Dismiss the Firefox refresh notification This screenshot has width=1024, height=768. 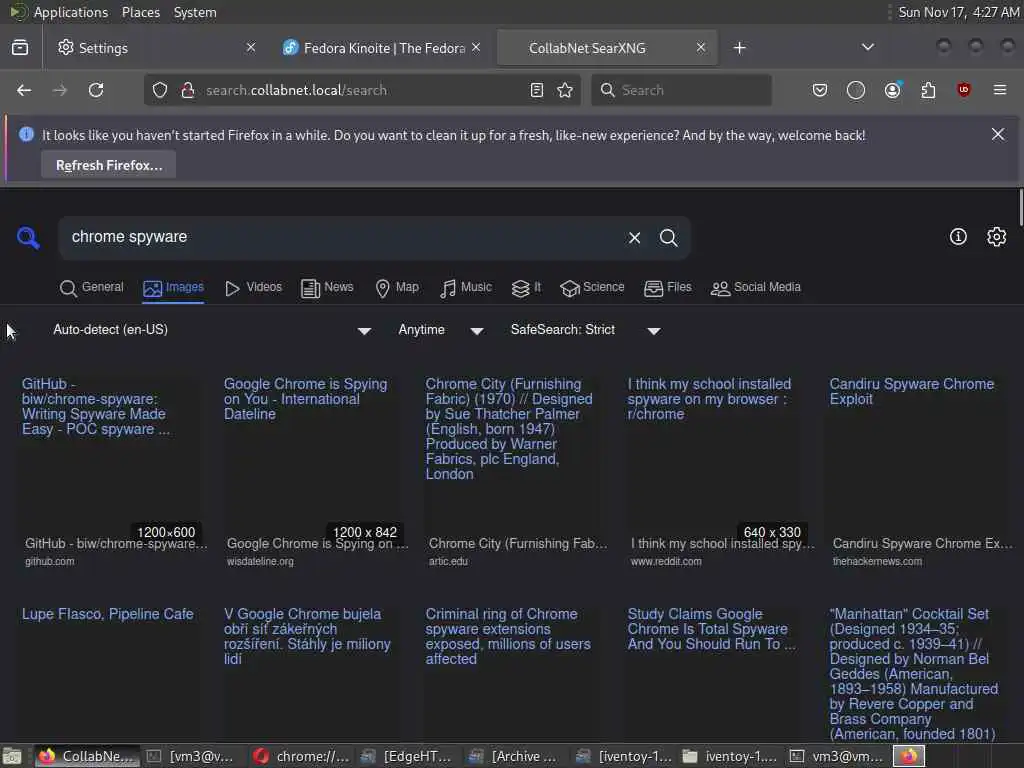point(998,135)
